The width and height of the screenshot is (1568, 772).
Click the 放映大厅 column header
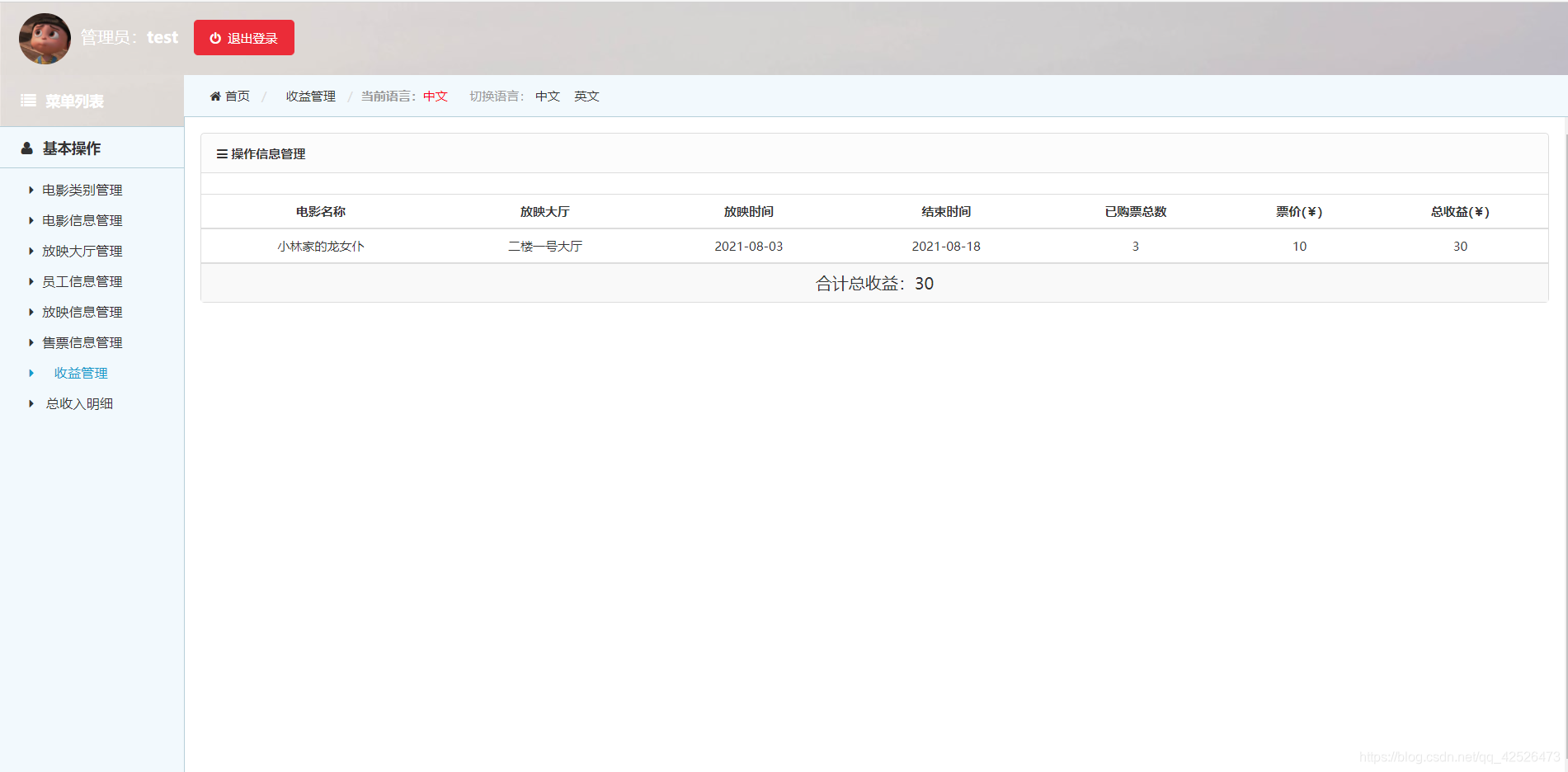point(545,212)
